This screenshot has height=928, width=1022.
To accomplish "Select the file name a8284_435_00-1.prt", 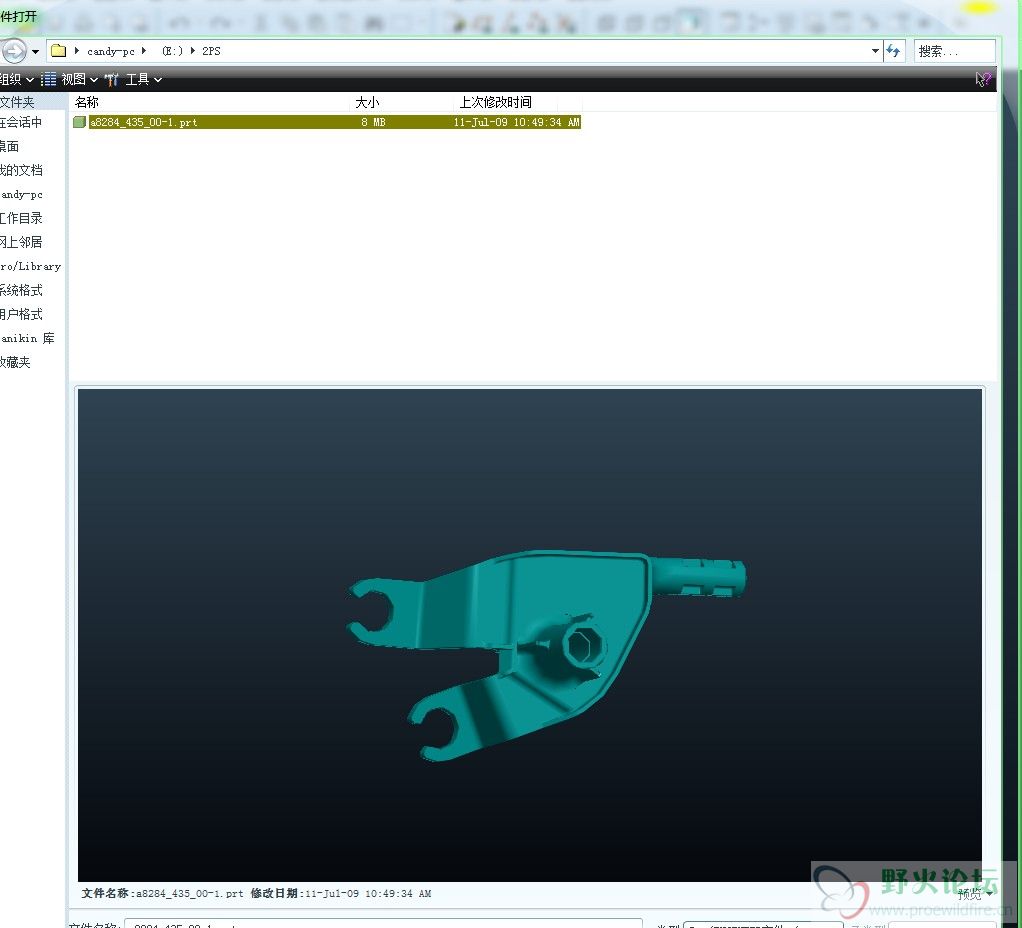I will pos(143,122).
